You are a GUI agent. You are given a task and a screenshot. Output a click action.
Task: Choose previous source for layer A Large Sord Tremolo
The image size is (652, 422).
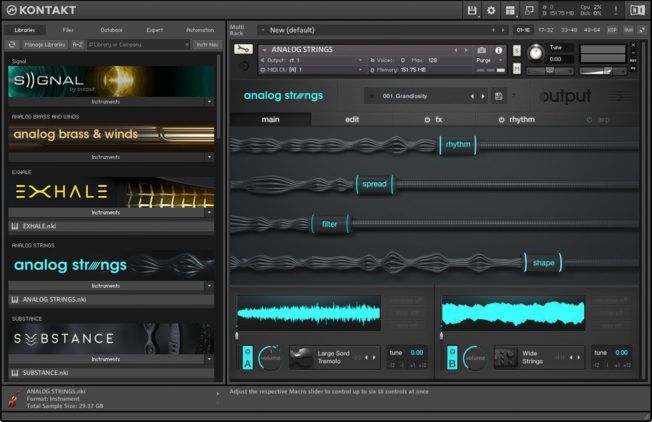[366, 358]
